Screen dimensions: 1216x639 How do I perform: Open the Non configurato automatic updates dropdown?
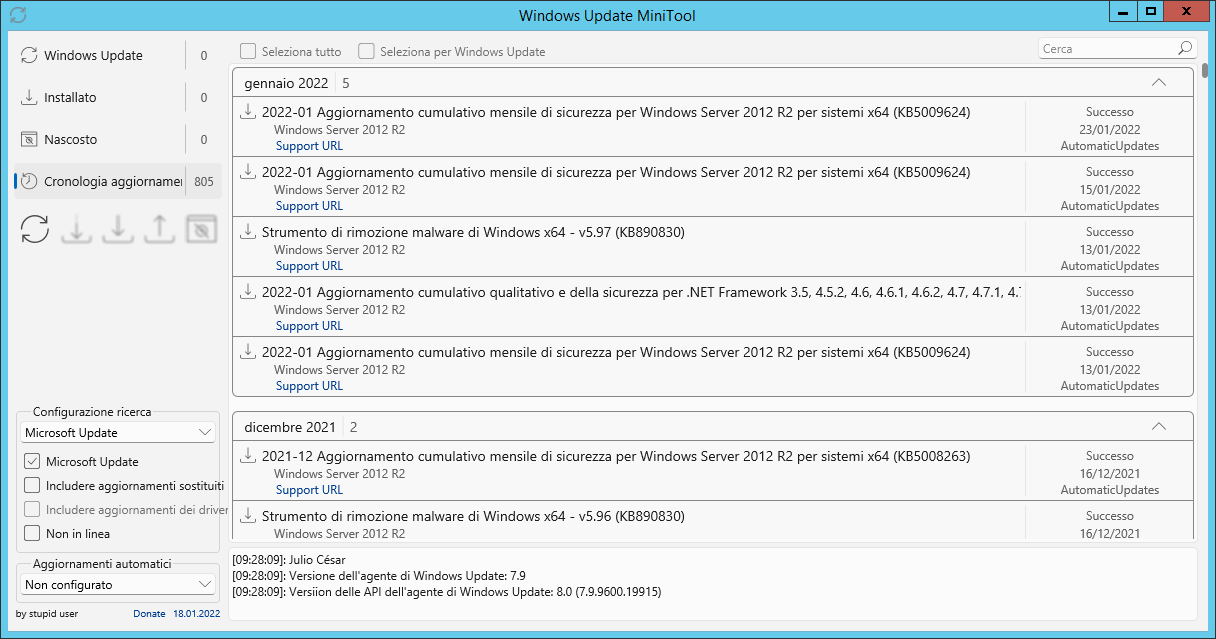(118, 584)
